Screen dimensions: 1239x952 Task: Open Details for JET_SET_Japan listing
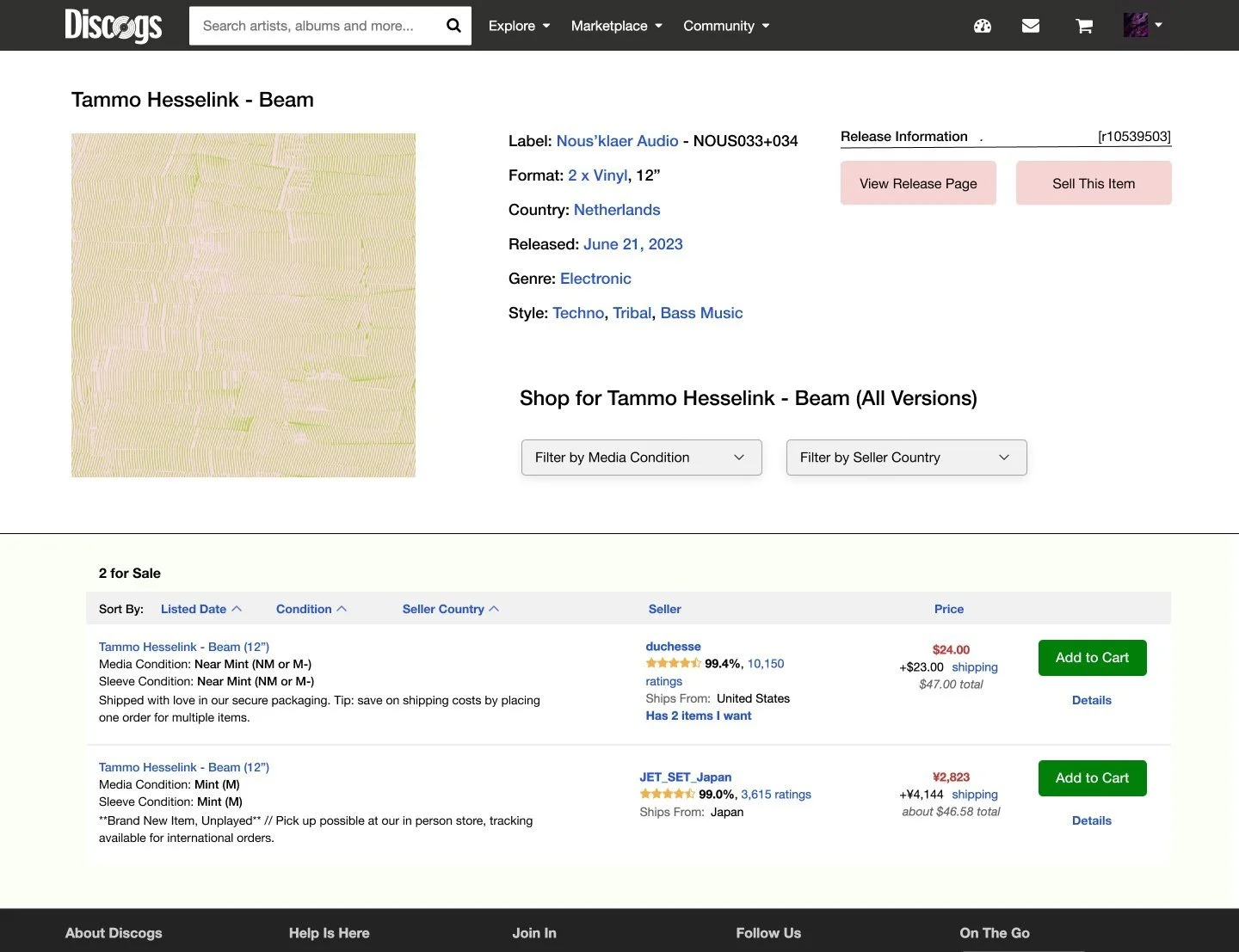(x=1092, y=820)
